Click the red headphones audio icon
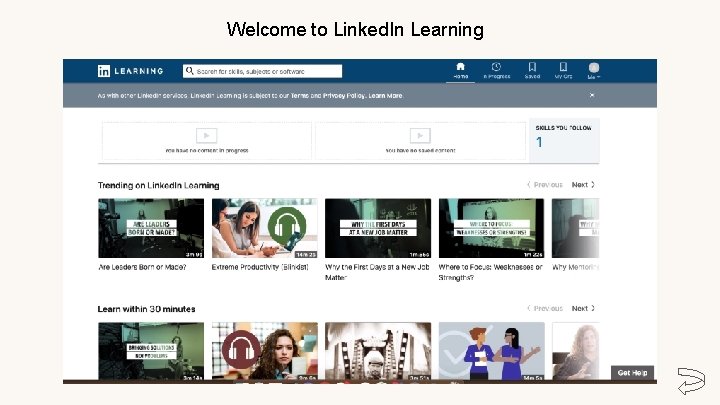 (241, 349)
